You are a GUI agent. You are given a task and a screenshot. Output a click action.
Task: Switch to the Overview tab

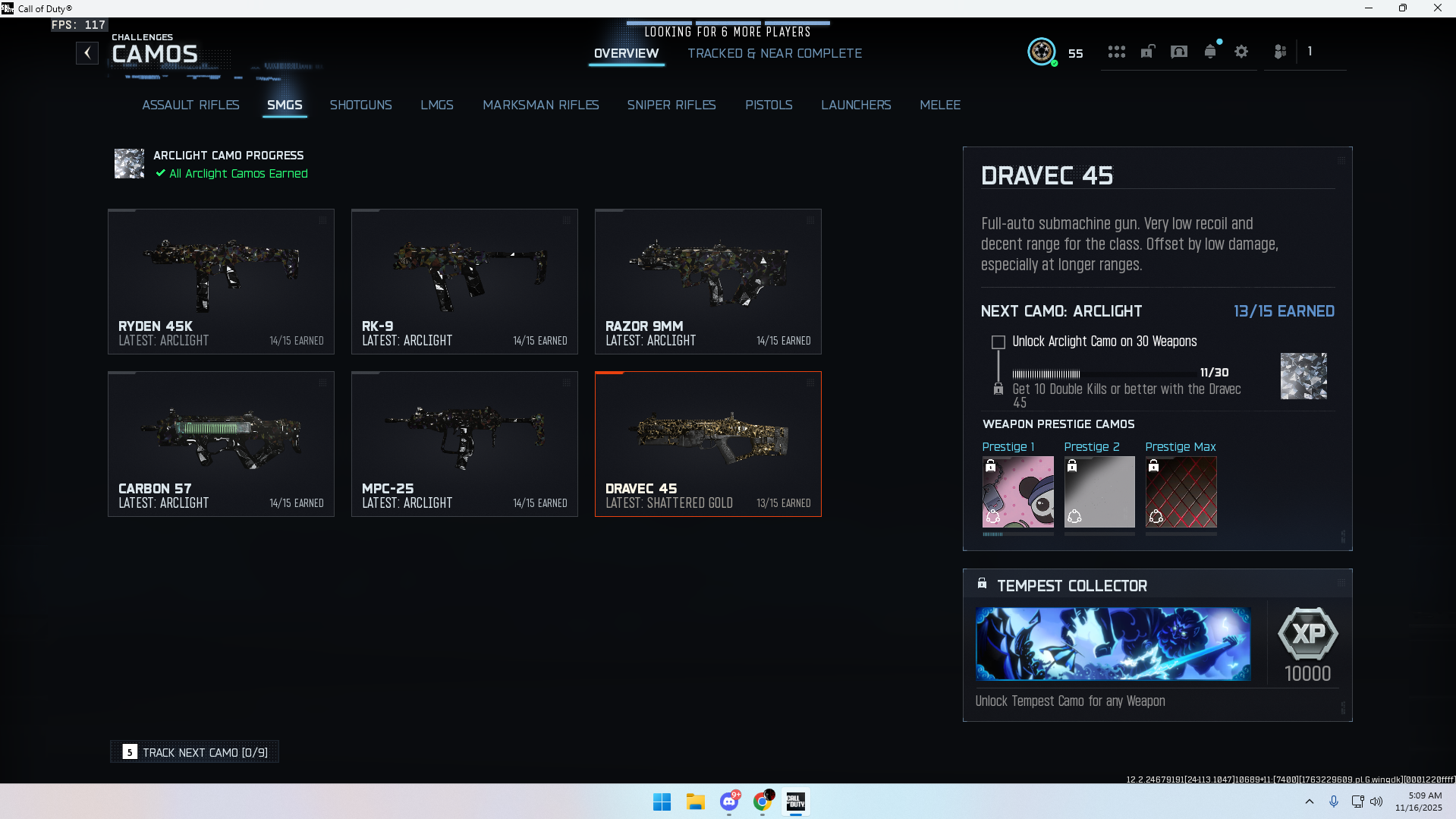627,53
